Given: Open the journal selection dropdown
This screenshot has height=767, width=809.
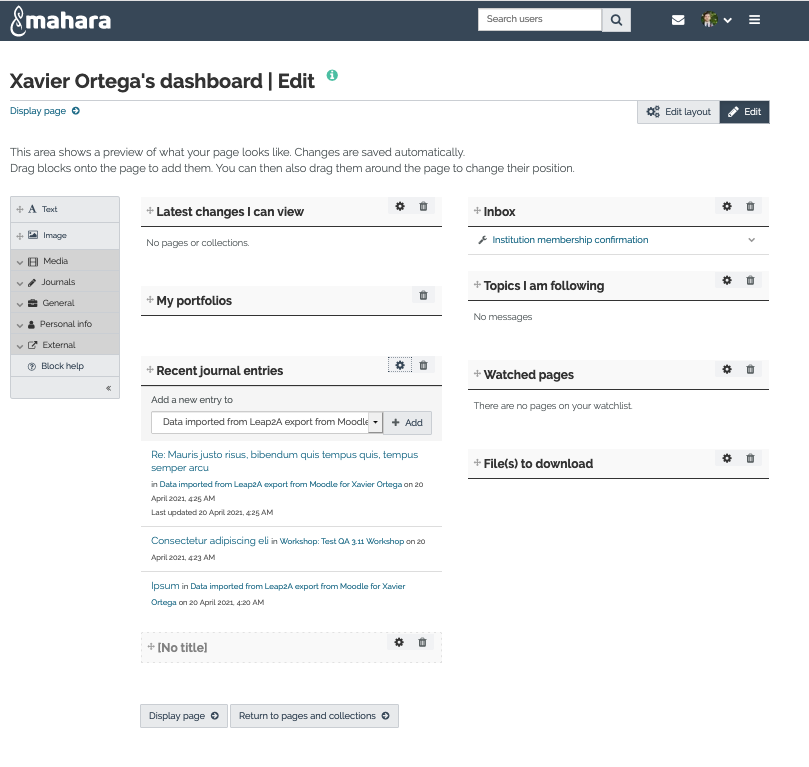Looking at the screenshot, I should point(267,422).
